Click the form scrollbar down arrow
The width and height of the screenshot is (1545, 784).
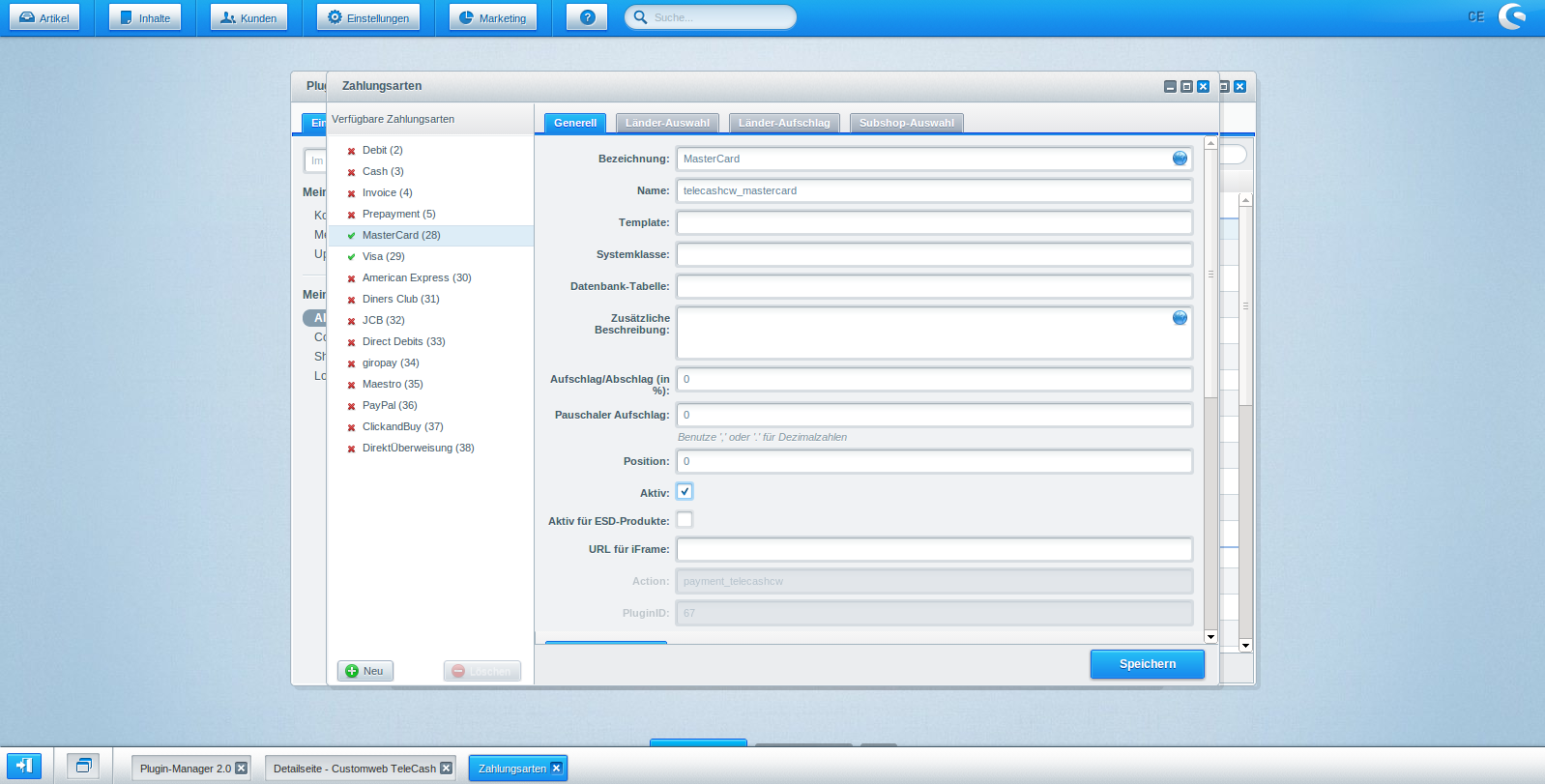click(1210, 636)
